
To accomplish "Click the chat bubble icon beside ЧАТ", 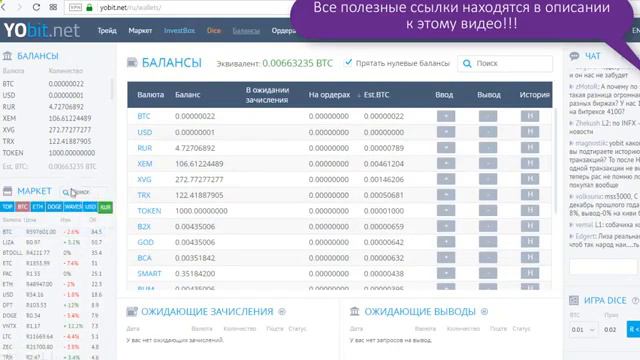I will pos(574,56).
